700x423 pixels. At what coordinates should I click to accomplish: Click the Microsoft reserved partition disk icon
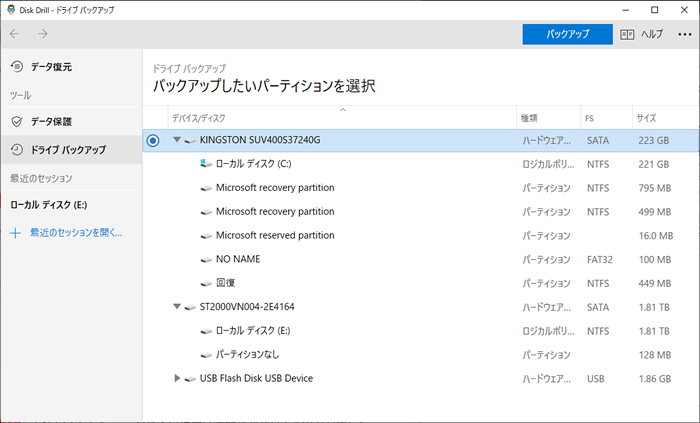206,236
